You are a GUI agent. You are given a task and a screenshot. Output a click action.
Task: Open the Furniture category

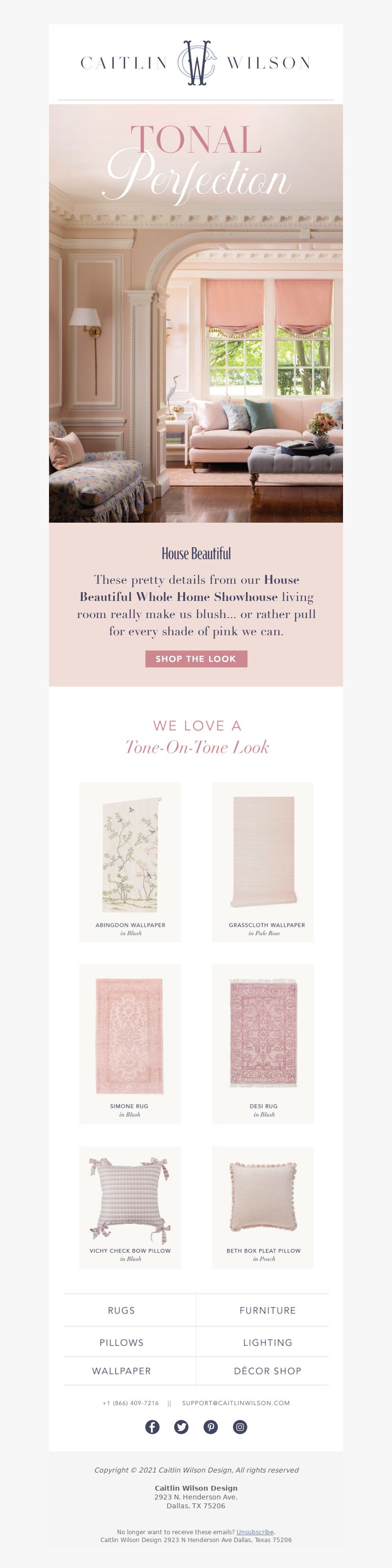pyautogui.click(x=268, y=1310)
